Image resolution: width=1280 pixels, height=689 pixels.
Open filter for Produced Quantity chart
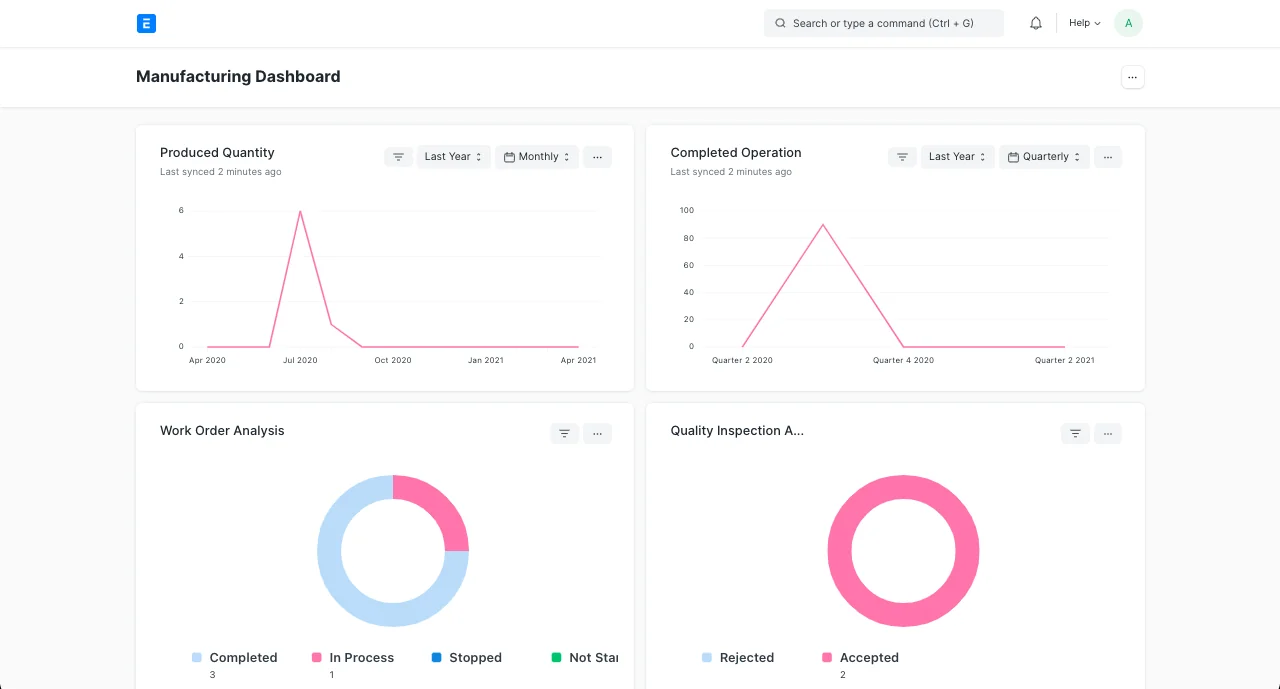pos(398,157)
